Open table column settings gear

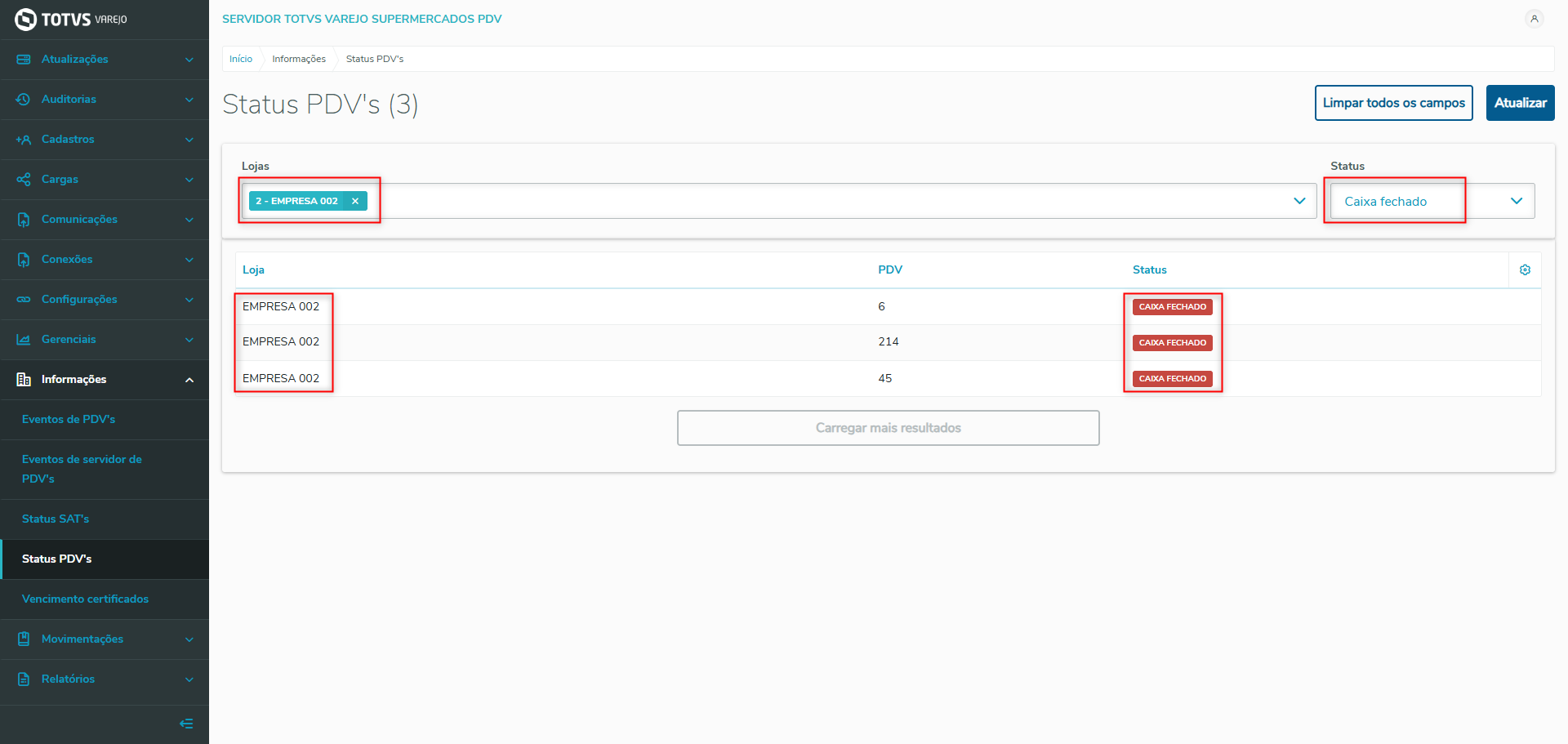point(1525,270)
